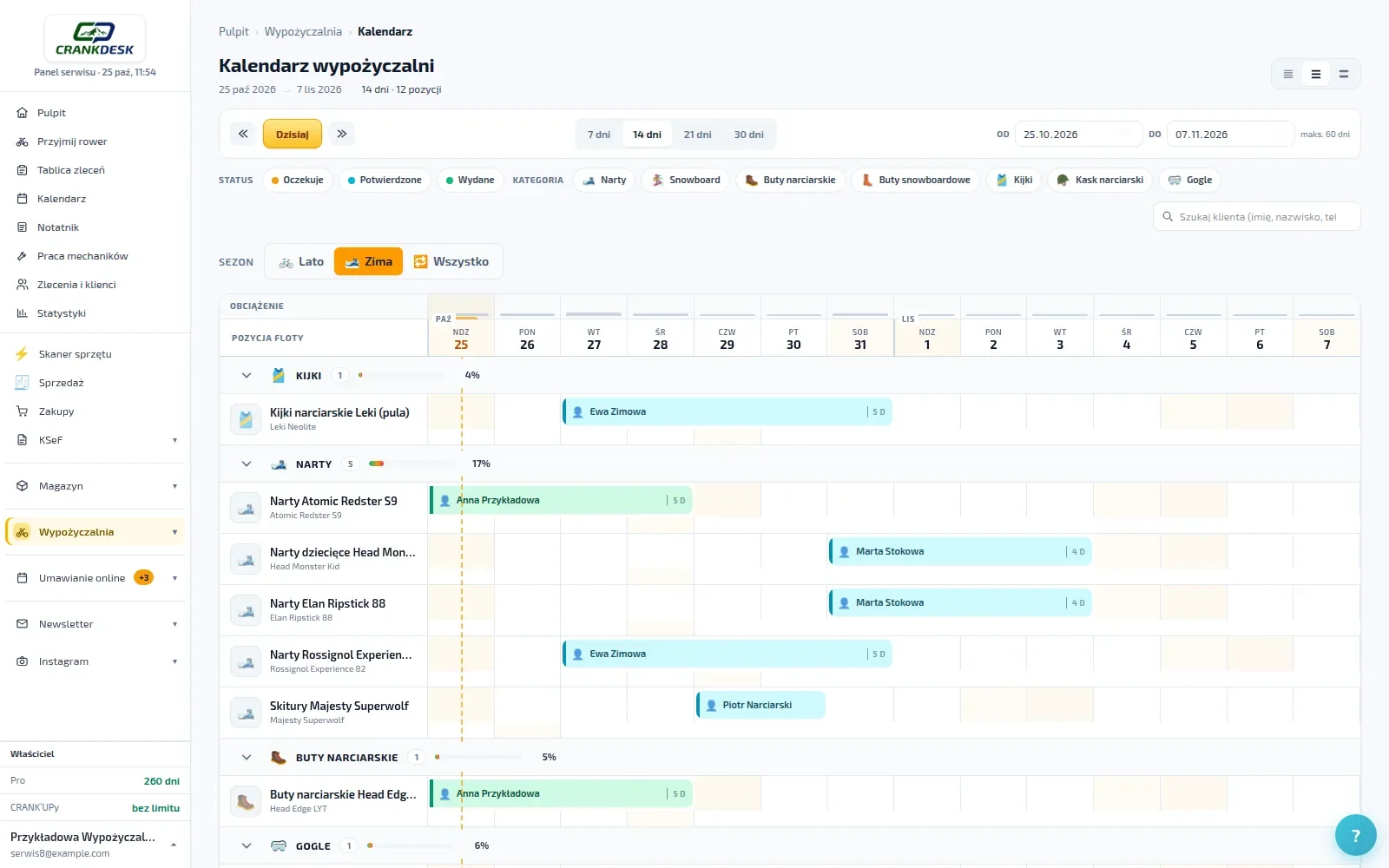The image size is (1389, 868).
Task: Expand the Magazyn sidebar submenu
Action: 95,486
